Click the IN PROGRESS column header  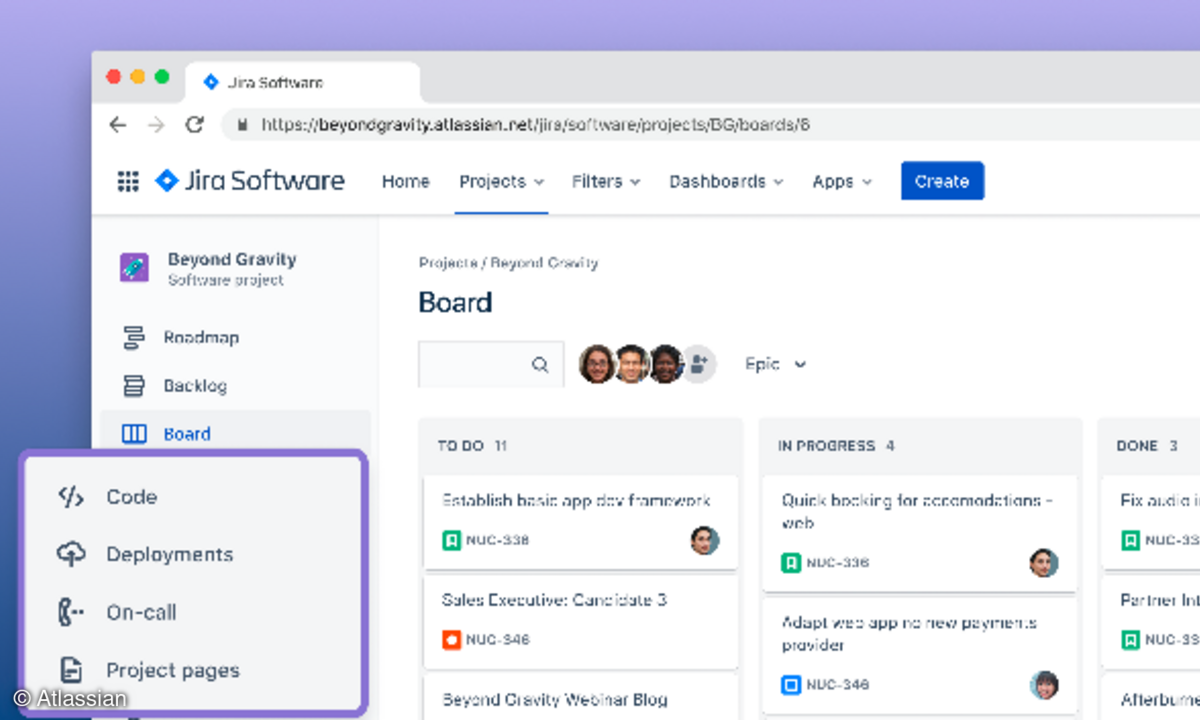[836, 446]
